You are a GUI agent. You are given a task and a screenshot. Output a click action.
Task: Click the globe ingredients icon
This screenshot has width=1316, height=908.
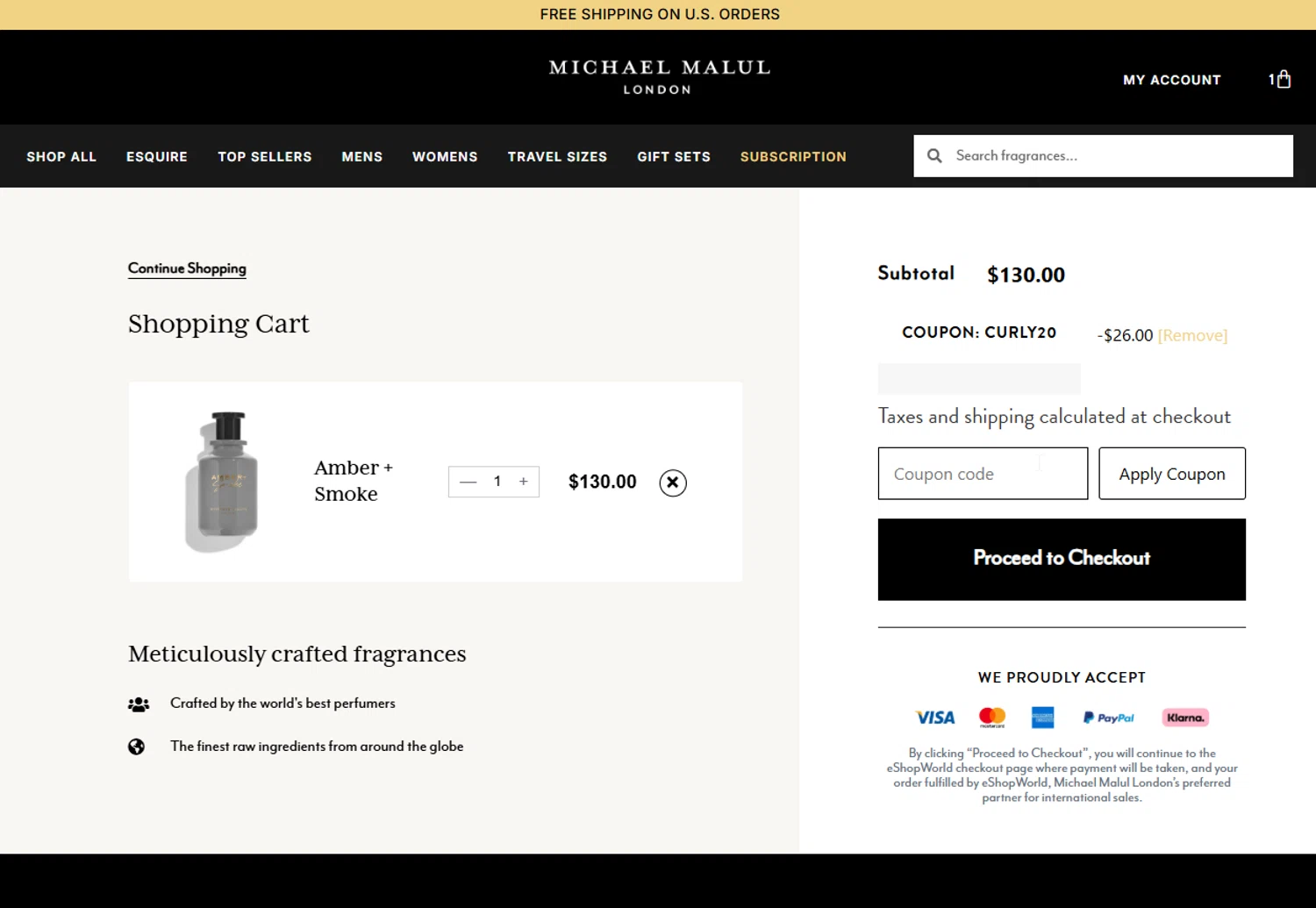pyautogui.click(x=136, y=747)
